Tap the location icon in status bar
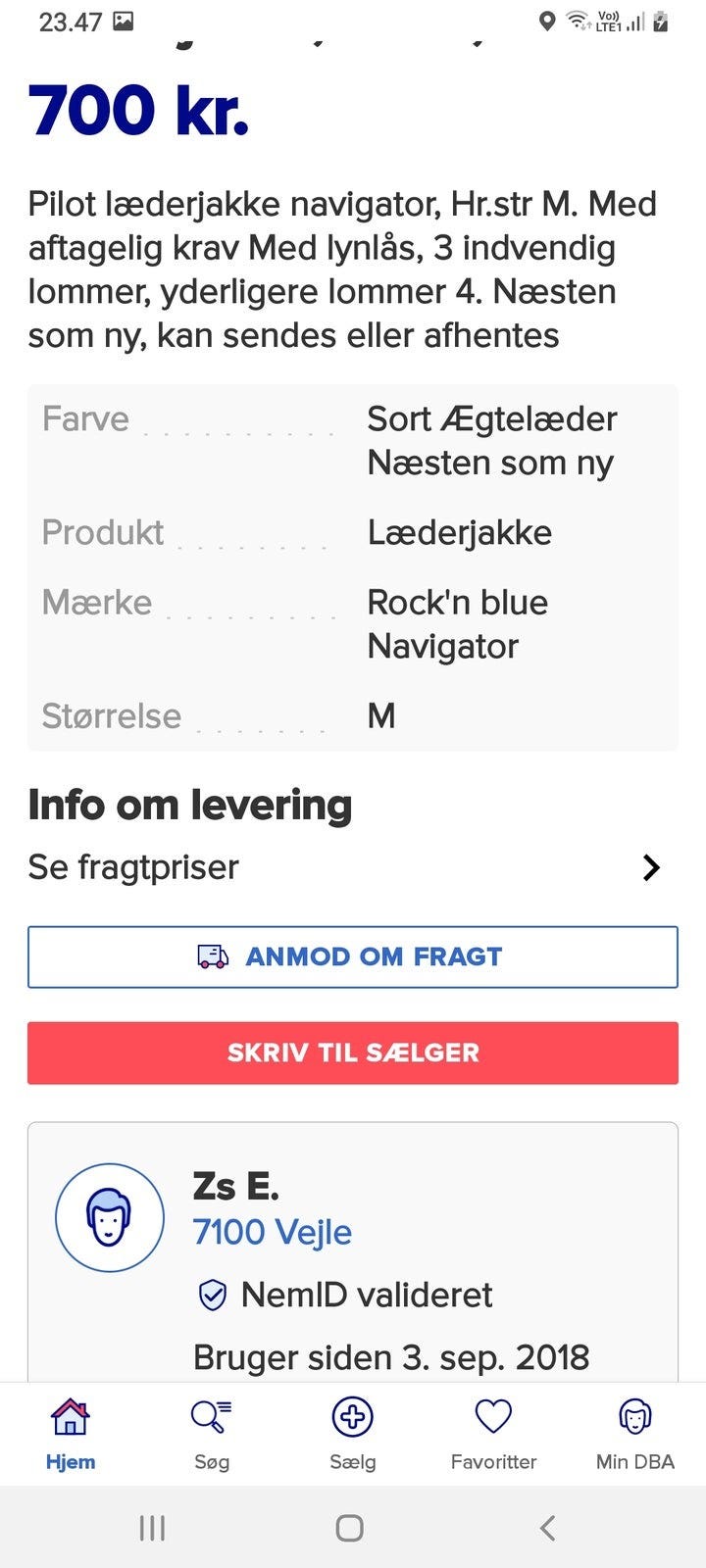 (547, 22)
